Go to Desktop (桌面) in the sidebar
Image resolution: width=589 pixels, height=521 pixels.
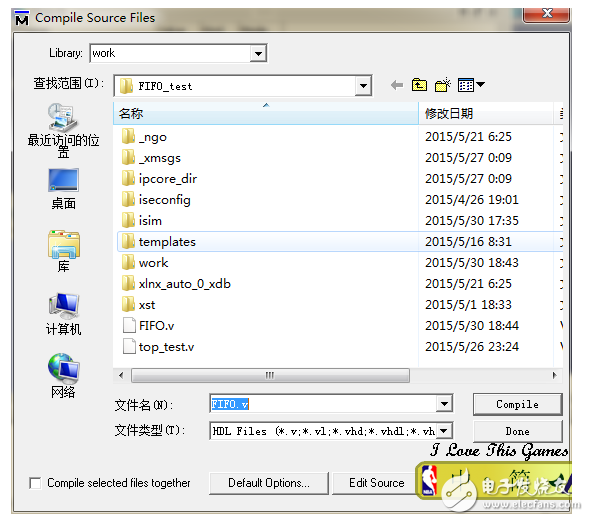click(63, 189)
